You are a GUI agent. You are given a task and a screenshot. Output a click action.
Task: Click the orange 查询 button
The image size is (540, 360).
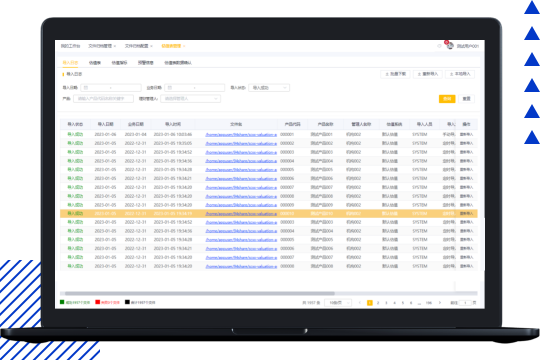(447, 99)
